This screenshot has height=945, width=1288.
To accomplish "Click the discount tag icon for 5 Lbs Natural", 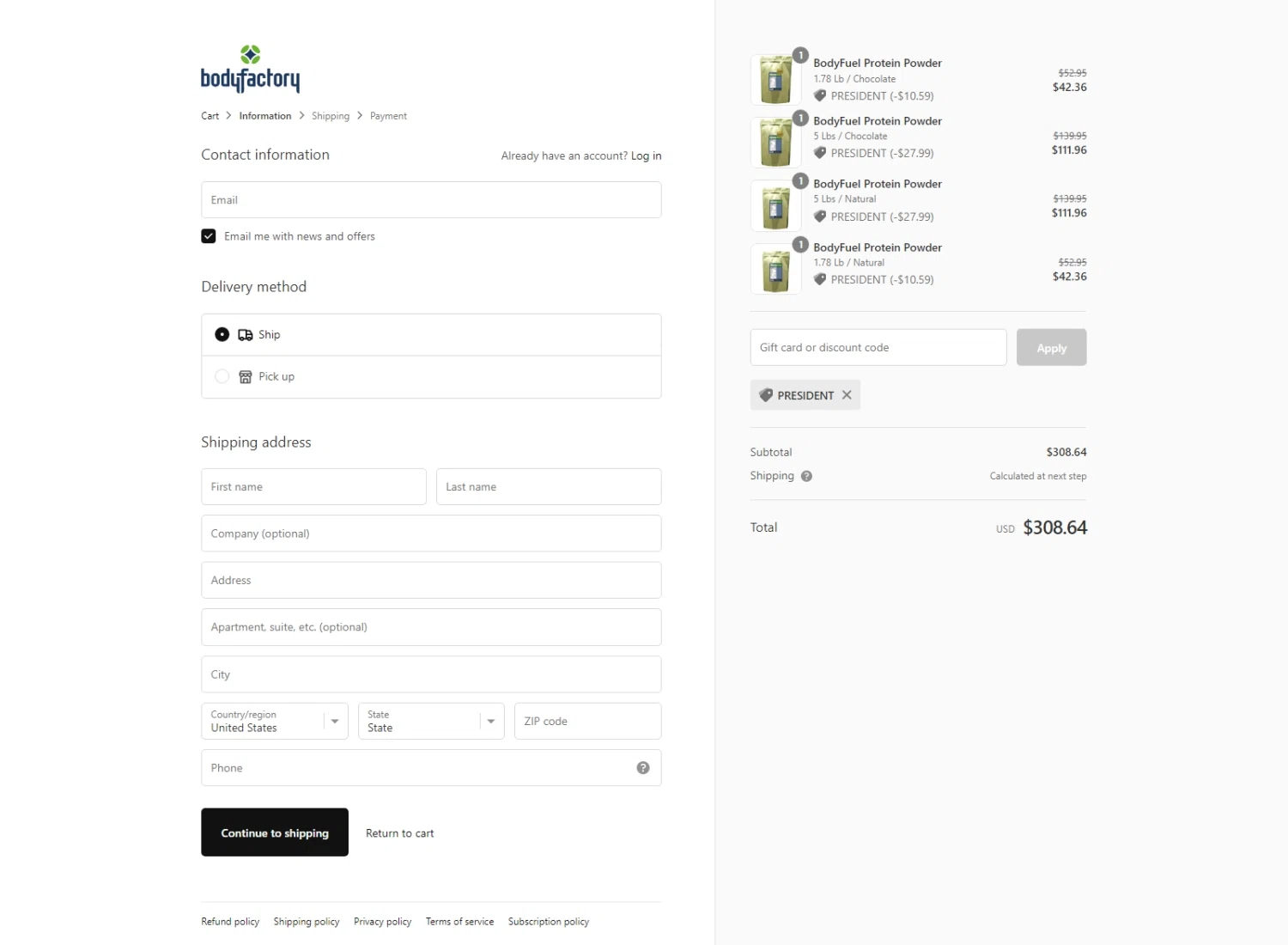I will pyautogui.click(x=820, y=216).
